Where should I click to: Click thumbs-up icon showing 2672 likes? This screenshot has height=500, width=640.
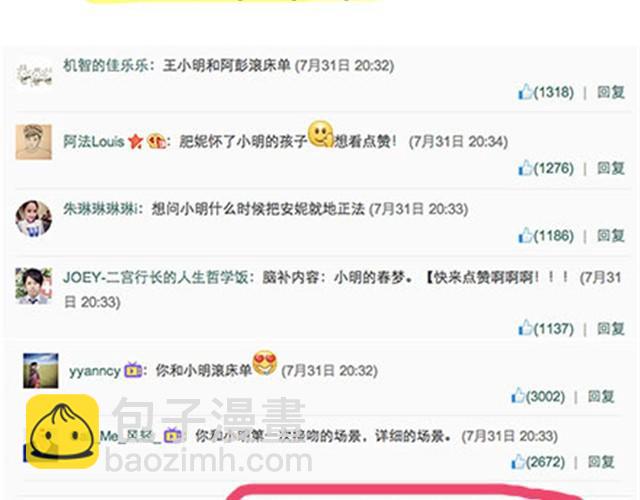(518, 462)
